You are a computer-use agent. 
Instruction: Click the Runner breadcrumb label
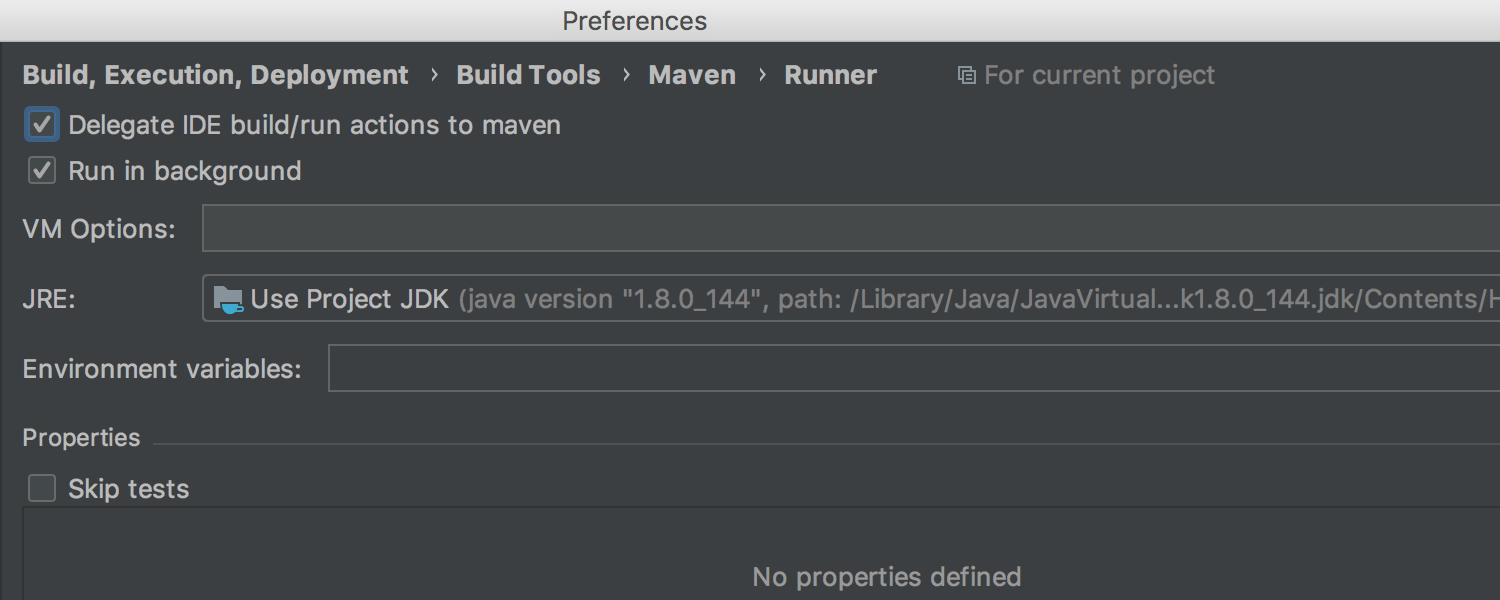(x=830, y=75)
